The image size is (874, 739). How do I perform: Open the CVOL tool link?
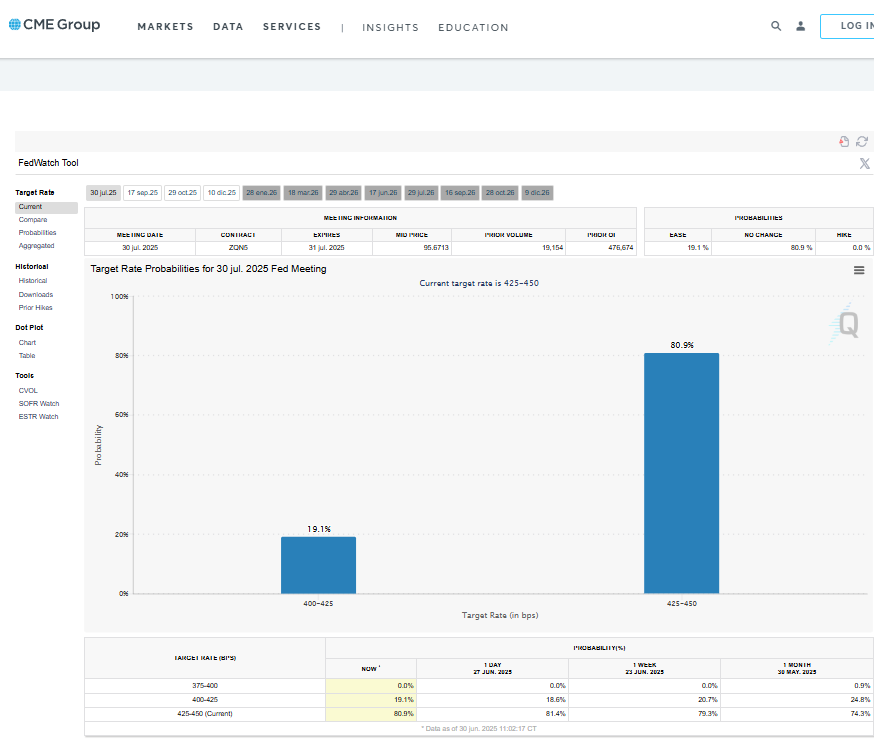pos(28,391)
